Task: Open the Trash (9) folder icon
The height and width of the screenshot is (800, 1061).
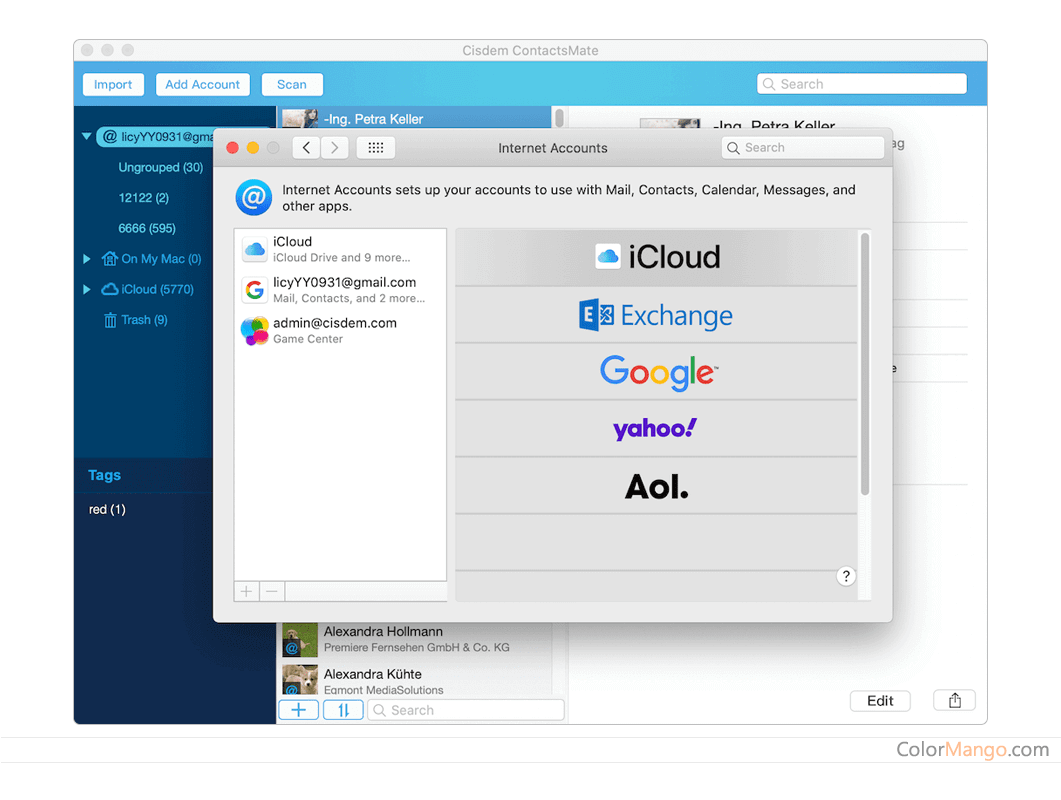Action: tap(110, 319)
